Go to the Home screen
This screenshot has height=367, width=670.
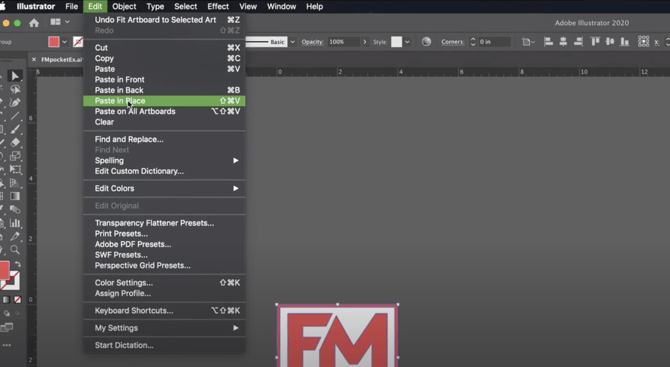[x=34, y=23]
